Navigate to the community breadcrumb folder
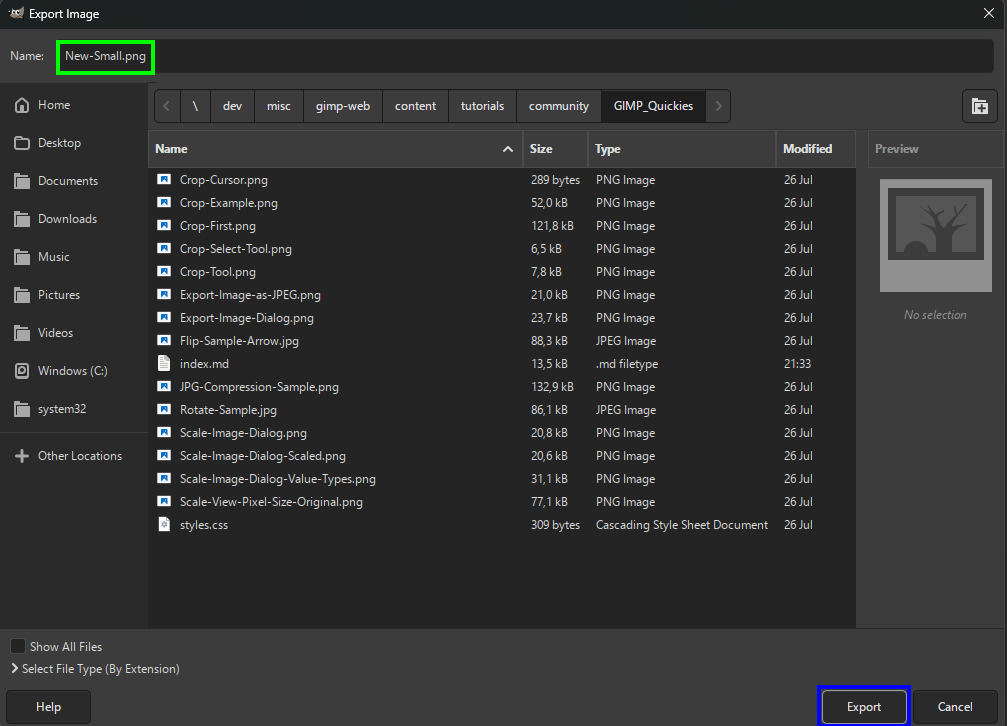The width and height of the screenshot is (1007, 726). (x=558, y=106)
